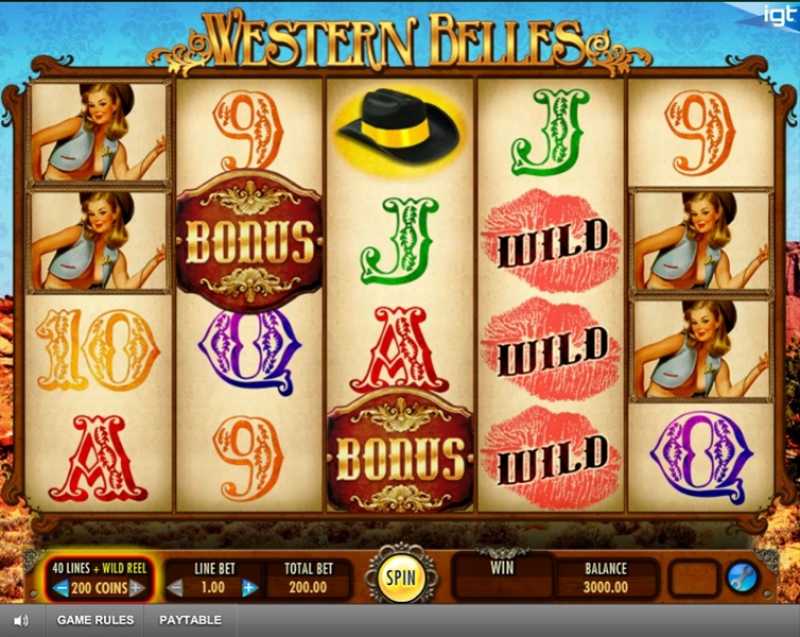The image size is (800, 637).
Task: Click the top-left cowgirl symbol
Action: tap(99, 132)
